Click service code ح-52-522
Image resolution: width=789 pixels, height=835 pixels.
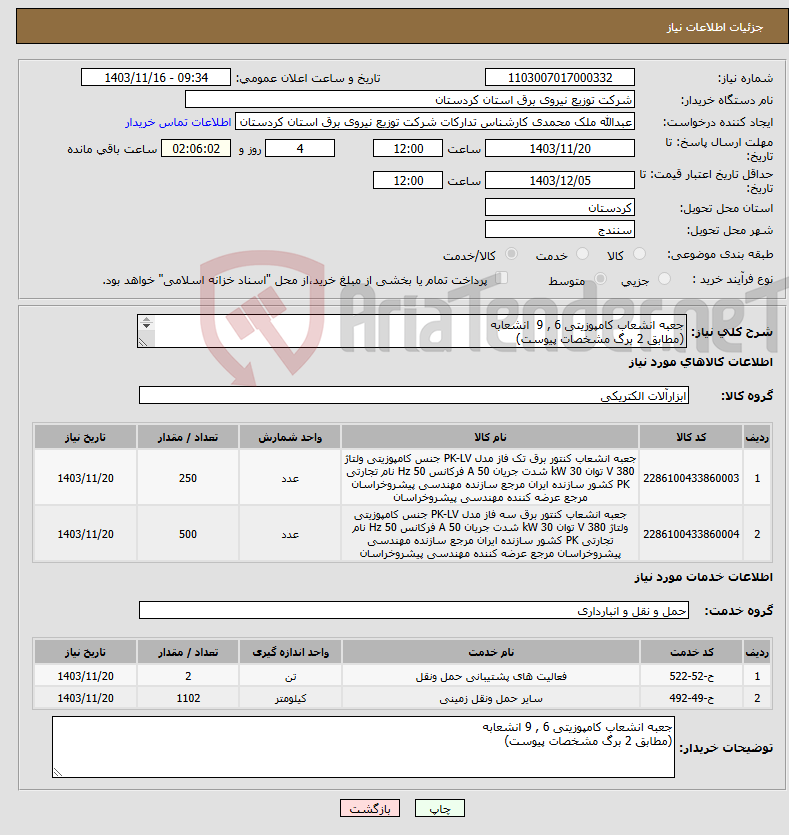point(691,676)
